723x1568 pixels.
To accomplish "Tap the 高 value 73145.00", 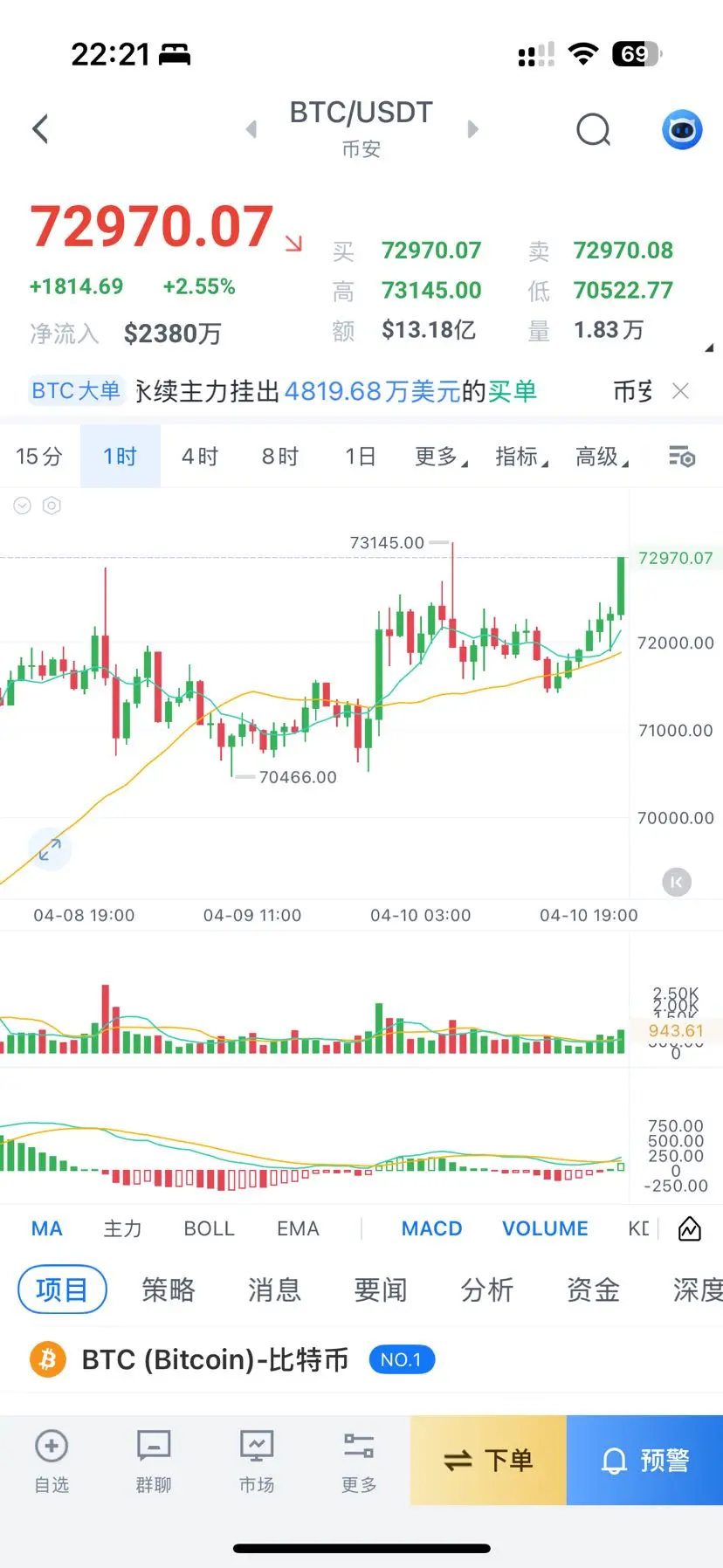I will [431, 290].
